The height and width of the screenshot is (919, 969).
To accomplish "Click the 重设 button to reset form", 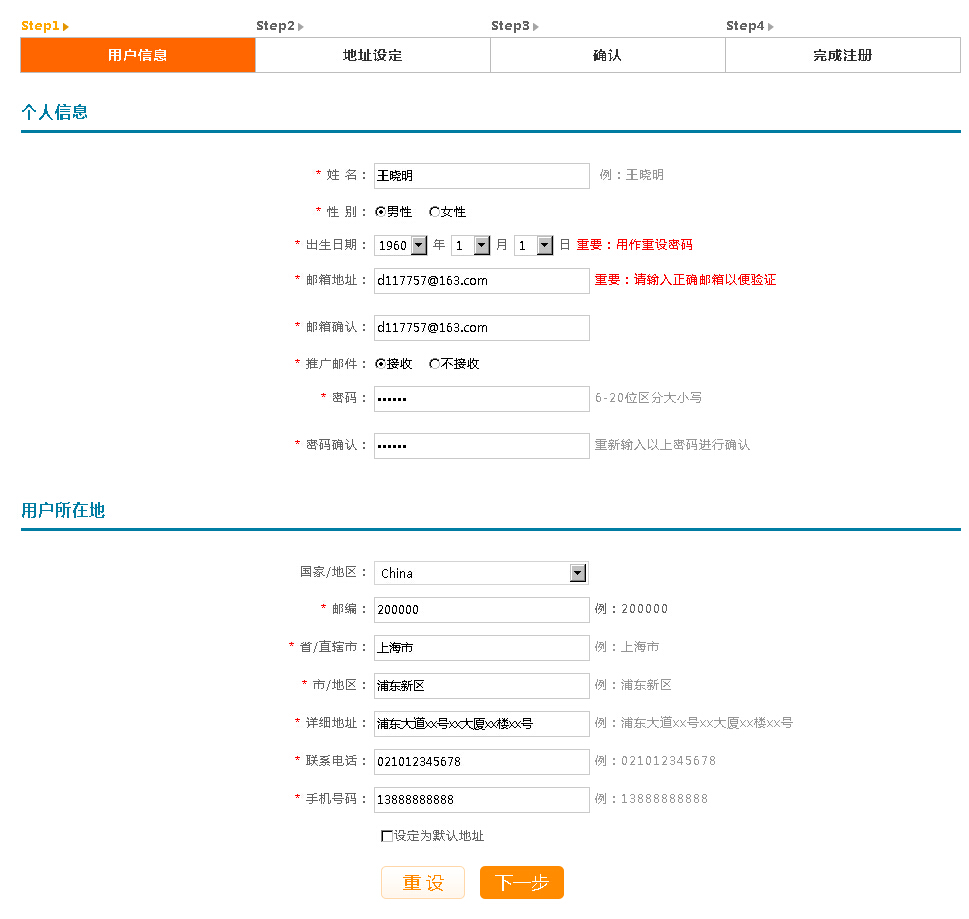I will [x=422, y=883].
